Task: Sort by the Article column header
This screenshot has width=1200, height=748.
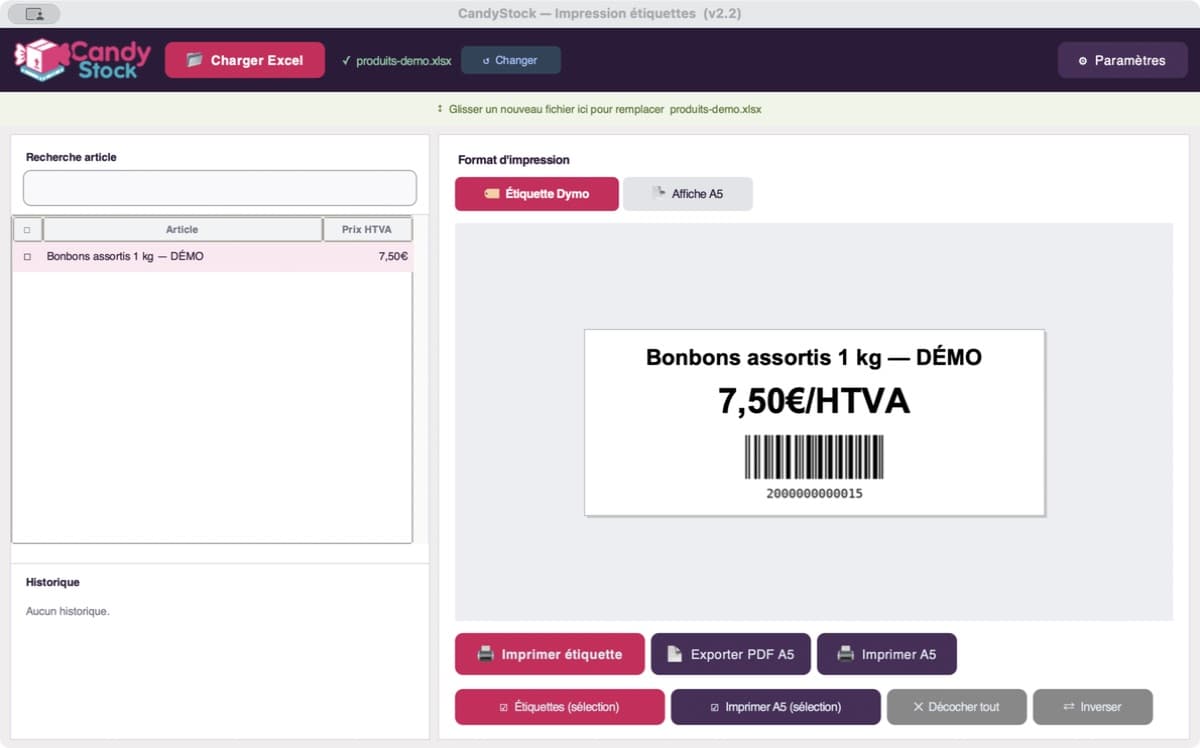Action: point(182,230)
